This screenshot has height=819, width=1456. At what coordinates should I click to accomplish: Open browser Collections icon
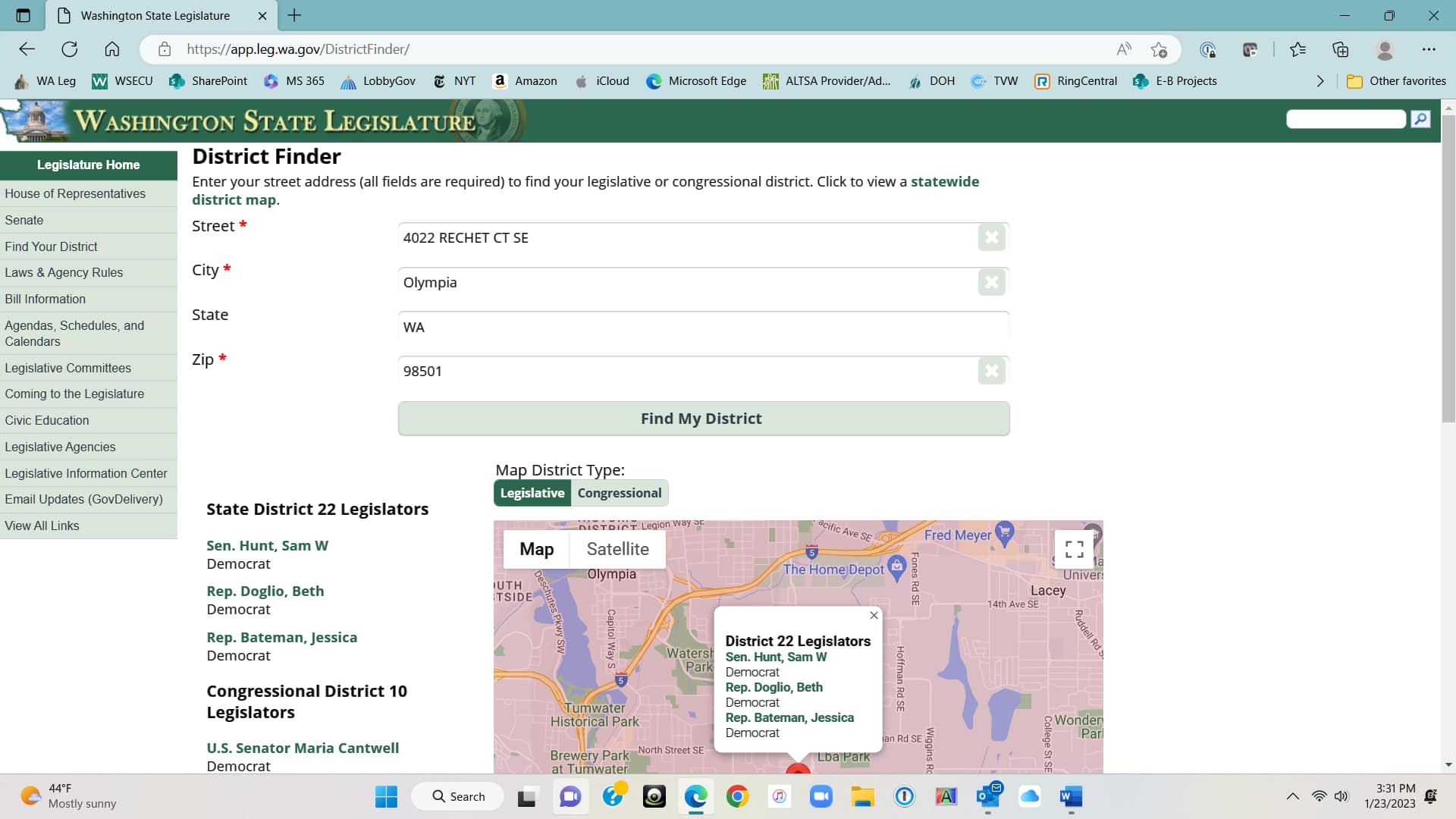click(x=1341, y=49)
